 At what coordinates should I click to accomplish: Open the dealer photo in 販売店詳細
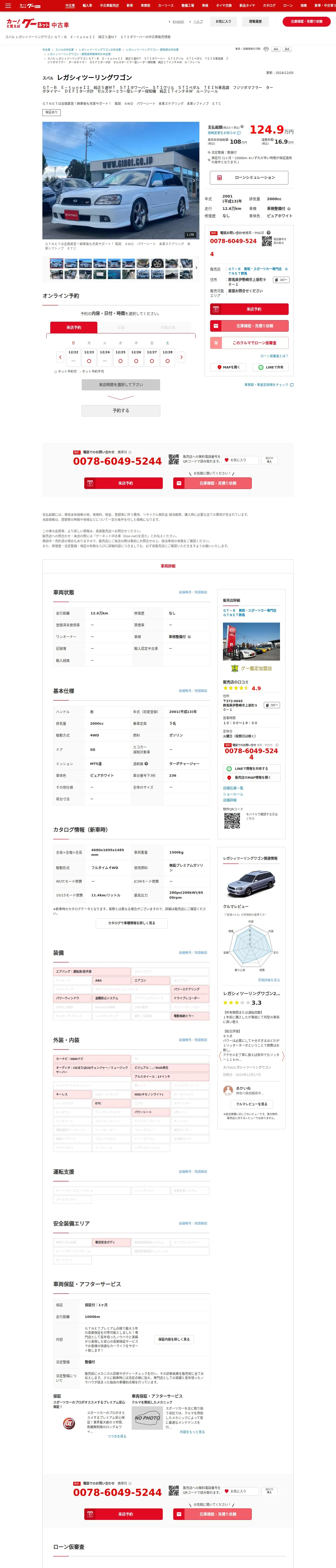[251, 642]
